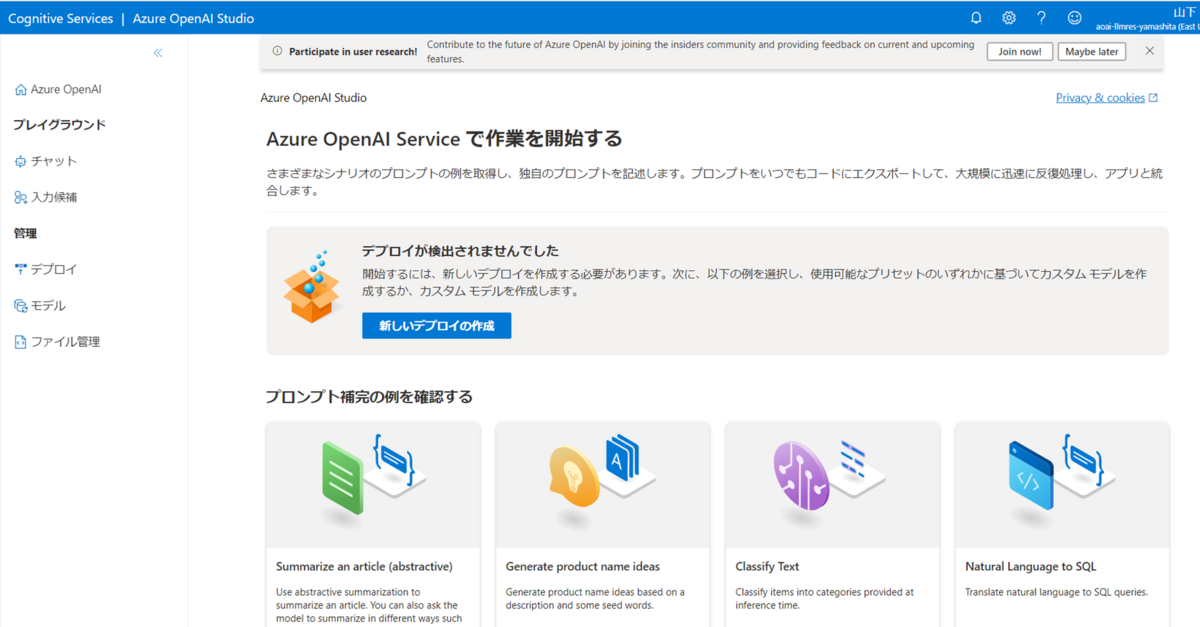
Task: Click プレイグラウンド section label
Action: click(x=59, y=125)
